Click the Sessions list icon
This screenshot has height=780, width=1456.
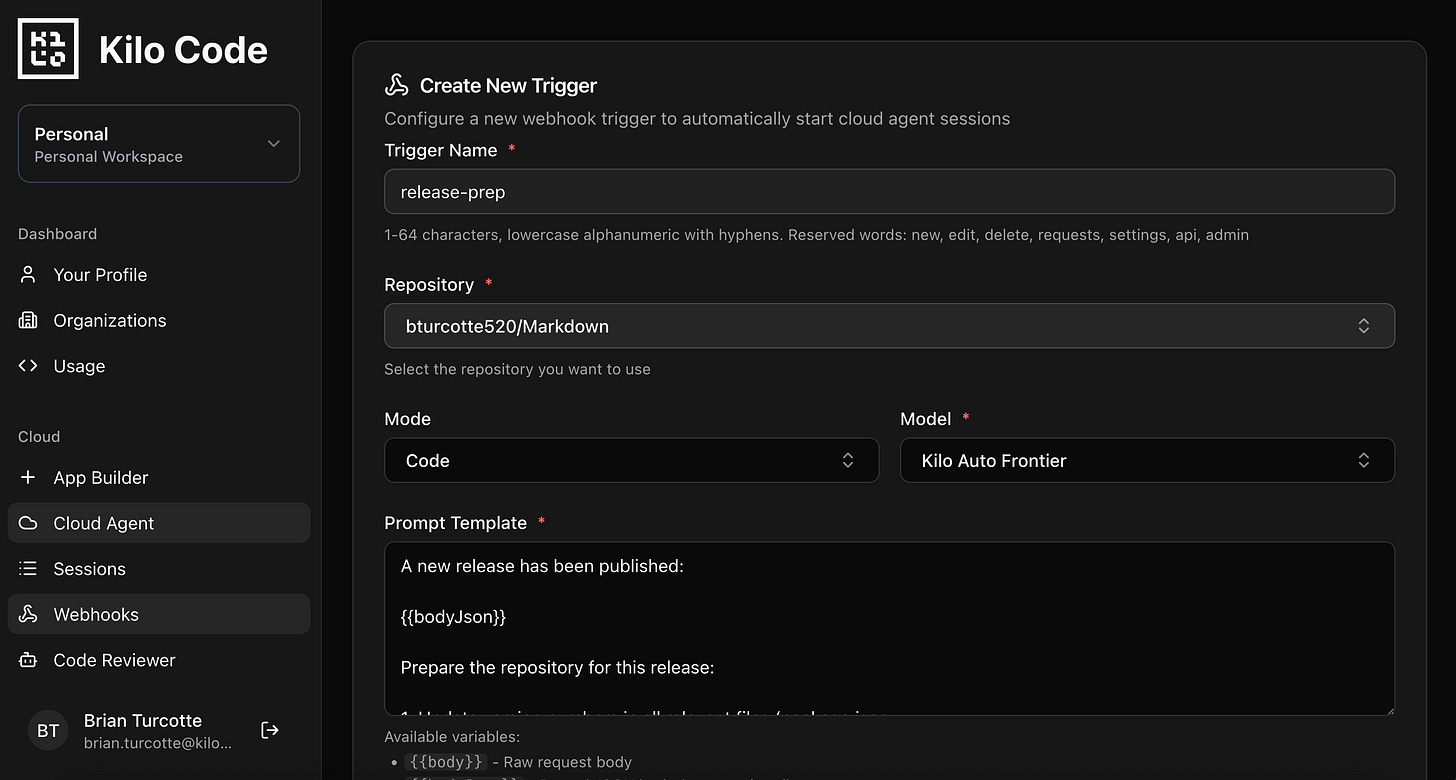point(28,569)
